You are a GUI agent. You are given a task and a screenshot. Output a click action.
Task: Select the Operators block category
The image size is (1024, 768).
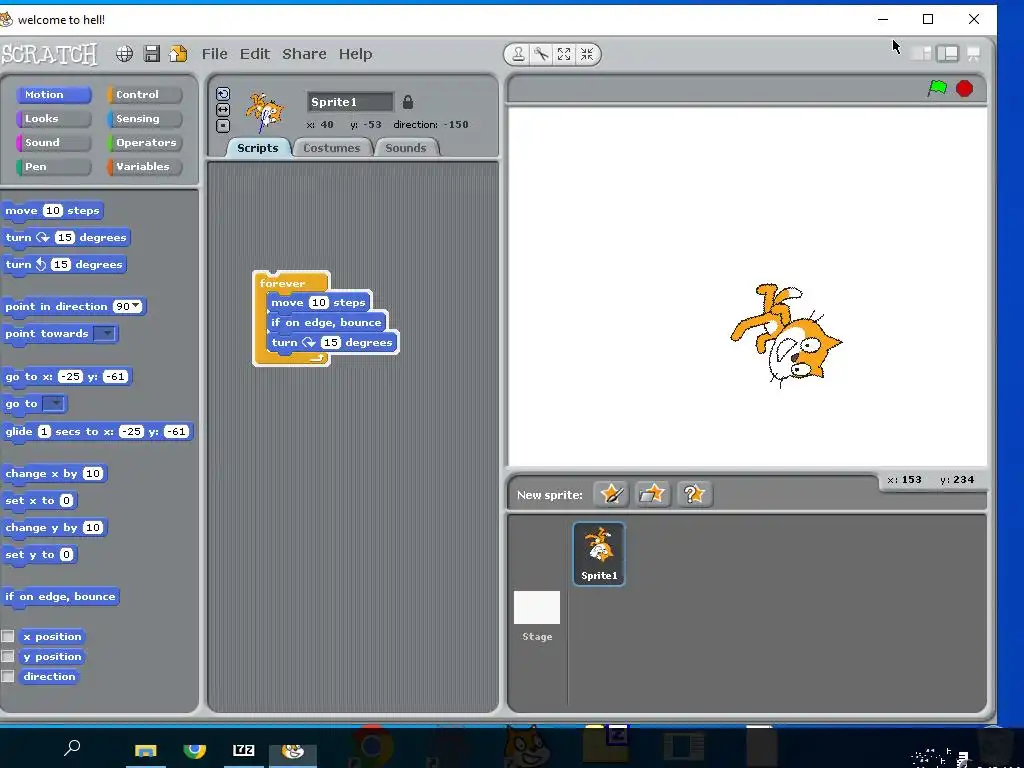(145, 142)
